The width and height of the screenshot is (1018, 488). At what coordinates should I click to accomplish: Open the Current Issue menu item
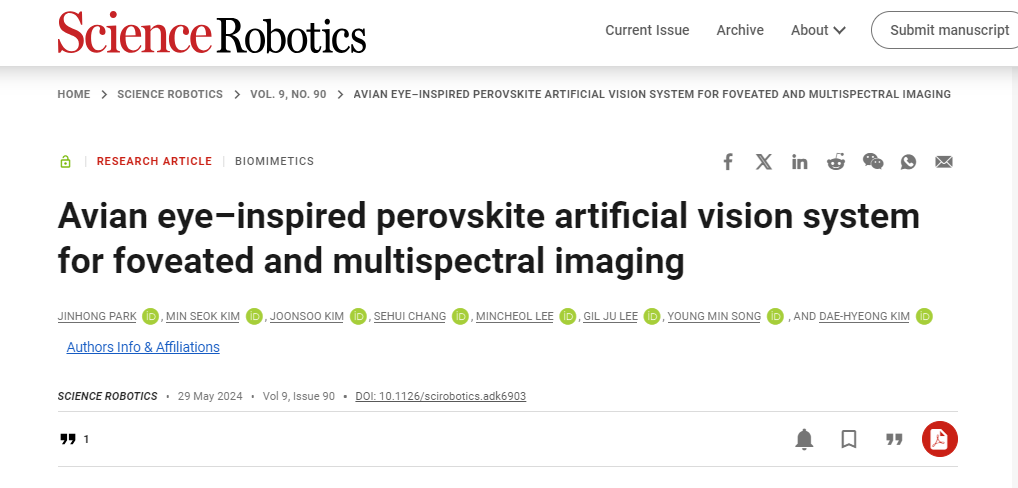click(x=647, y=30)
